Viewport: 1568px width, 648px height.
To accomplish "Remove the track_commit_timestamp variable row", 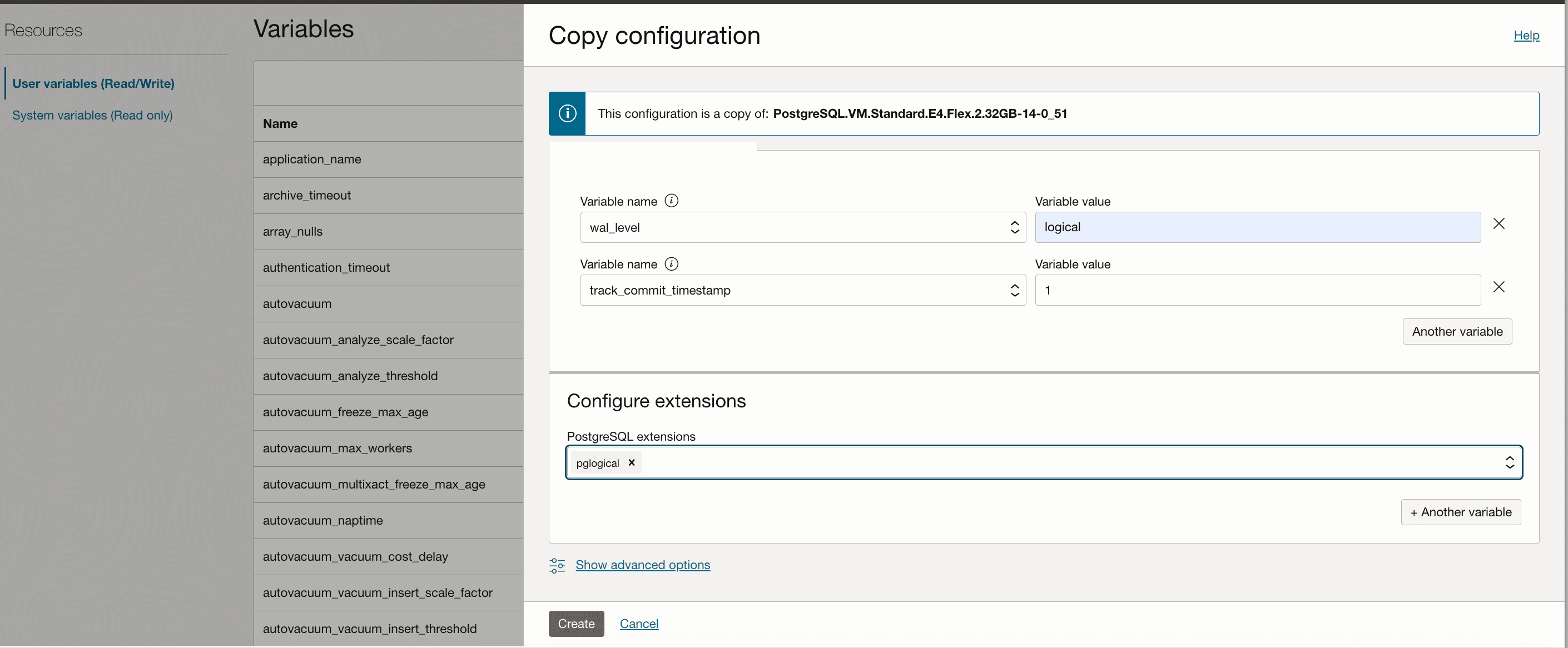I will point(1498,287).
